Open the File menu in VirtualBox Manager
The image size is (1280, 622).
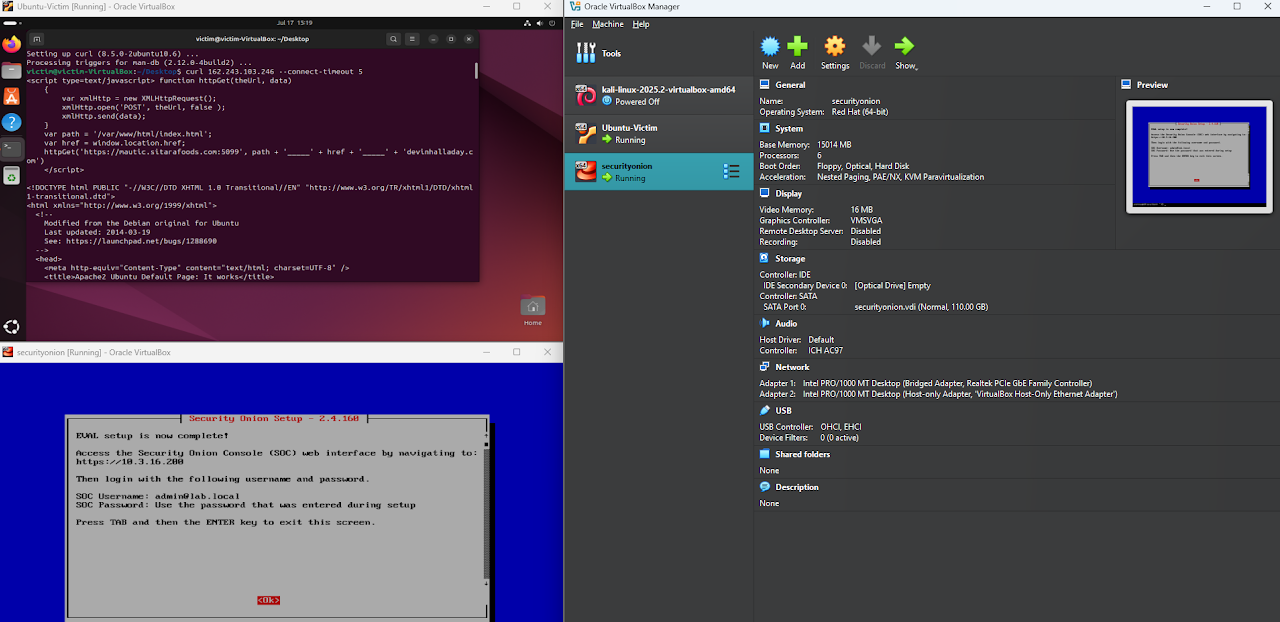point(577,24)
